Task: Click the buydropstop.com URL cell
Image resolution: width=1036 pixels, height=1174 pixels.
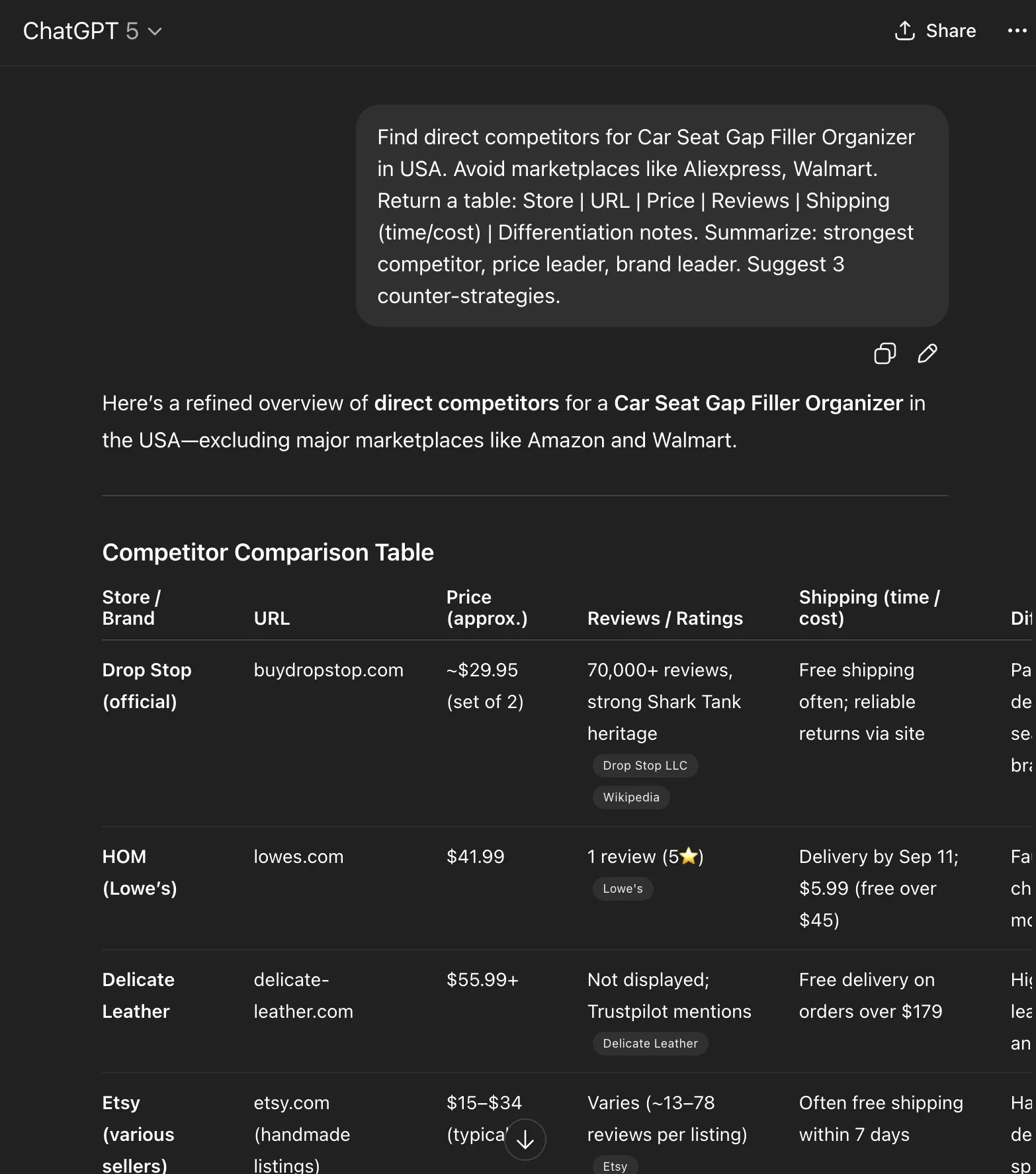Action: pyautogui.click(x=328, y=670)
